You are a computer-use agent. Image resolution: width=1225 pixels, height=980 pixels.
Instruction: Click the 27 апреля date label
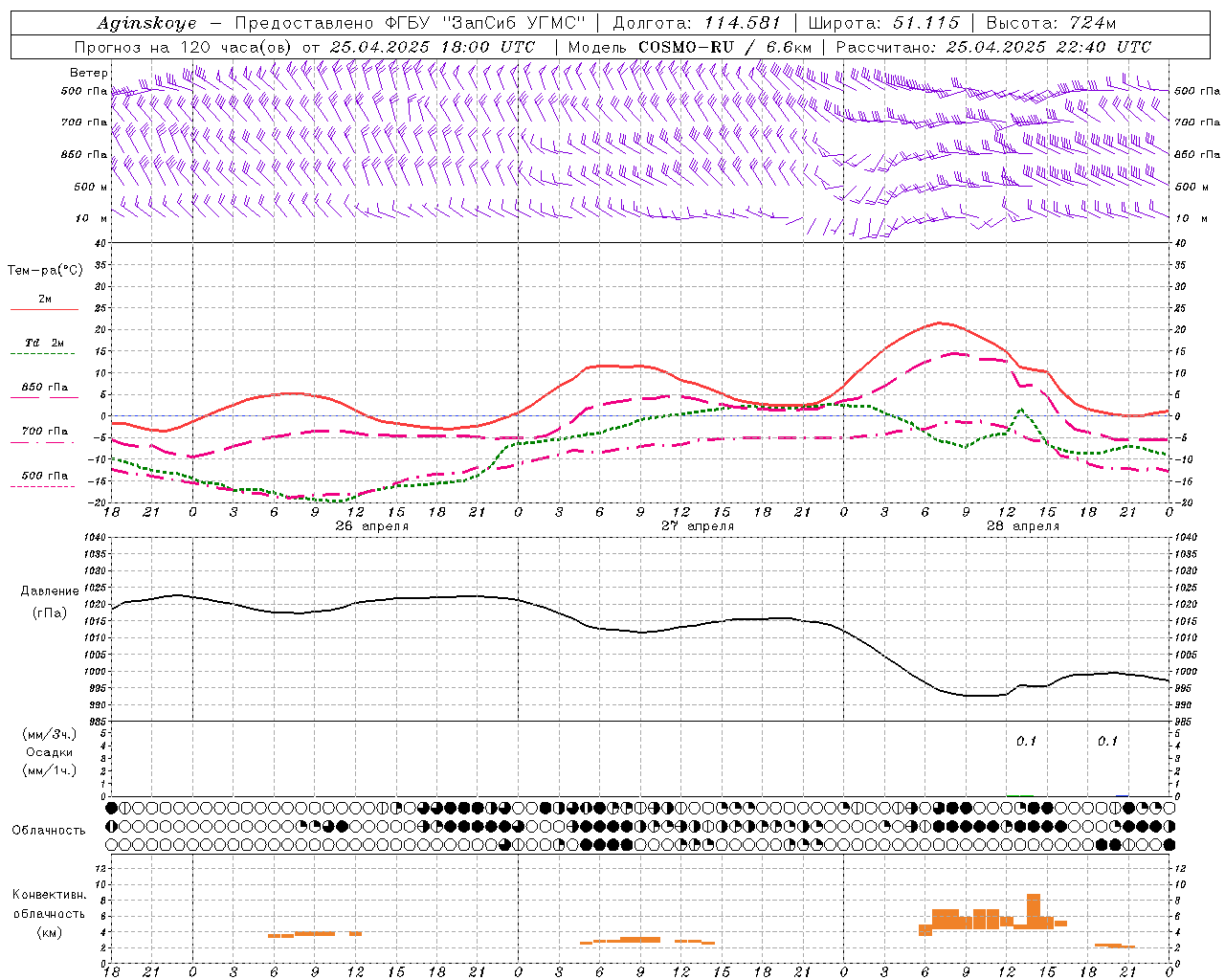point(698,526)
